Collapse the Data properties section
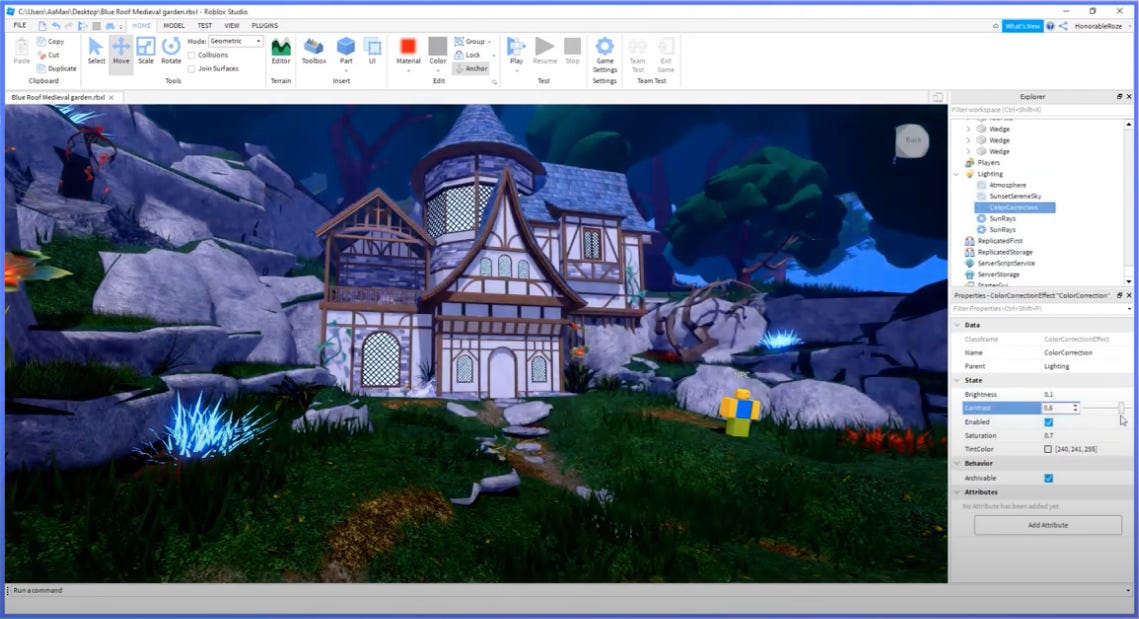The image size is (1139, 619). pyautogui.click(x=957, y=325)
